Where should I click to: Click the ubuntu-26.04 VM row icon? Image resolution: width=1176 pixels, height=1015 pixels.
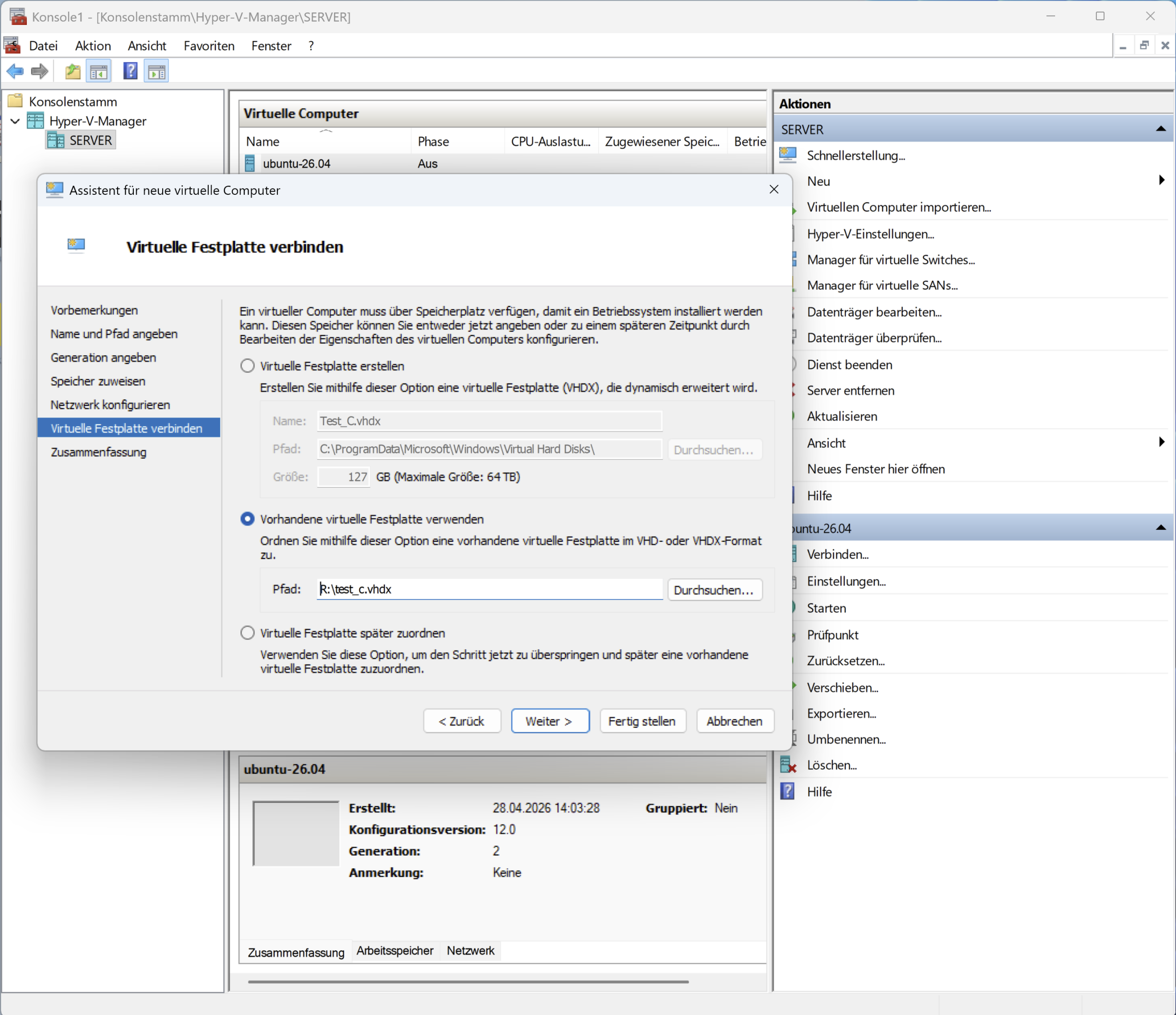pos(249,164)
